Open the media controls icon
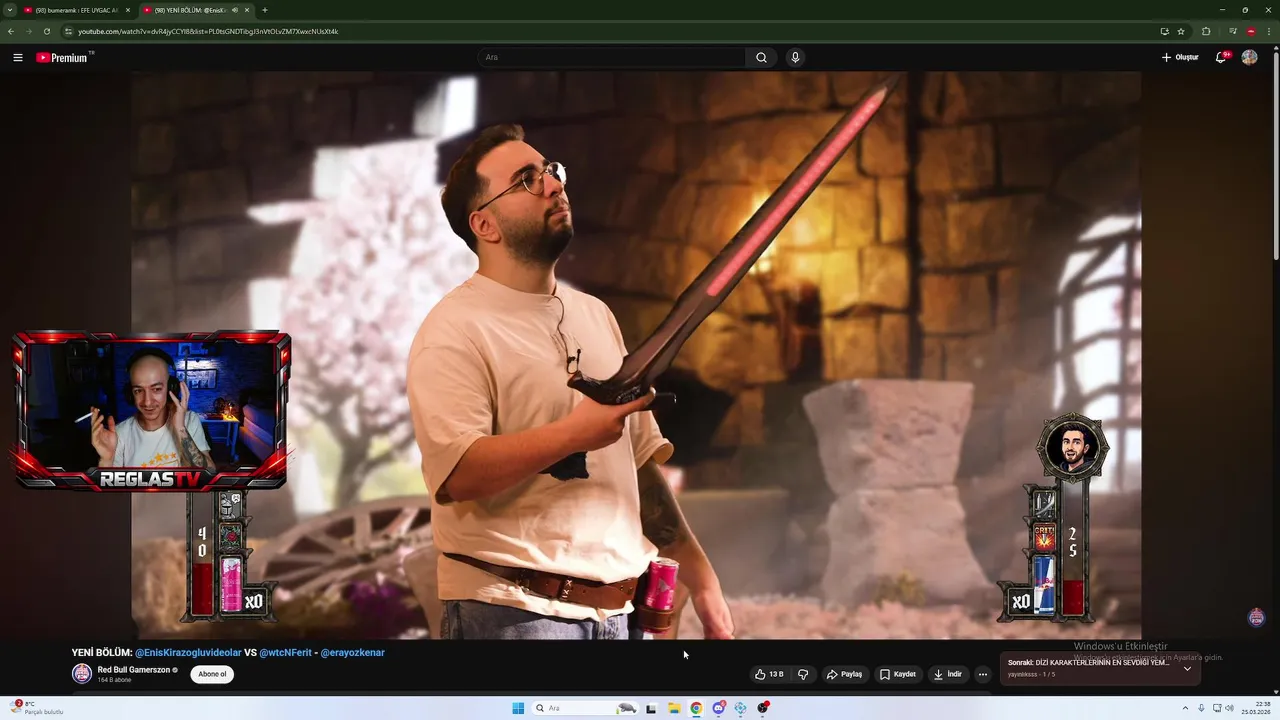 tap(1234, 31)
